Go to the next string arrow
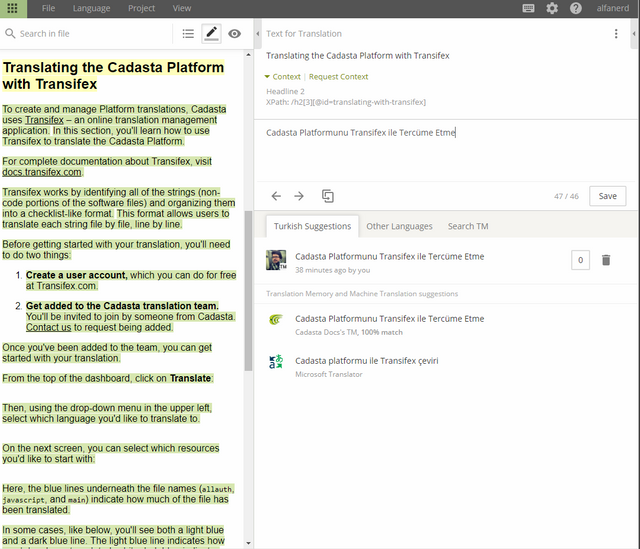Image resolution: width=640 pixels, height=549 pixels. [x=299, y=196]
